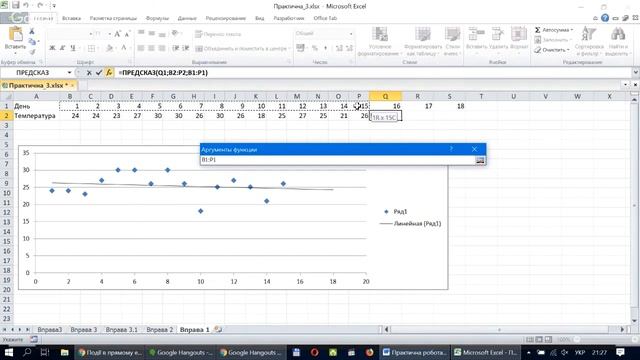Viewport: 640px width, 360px height.
Task: Click the Cut scissors icon
Action: coord(32,32)
